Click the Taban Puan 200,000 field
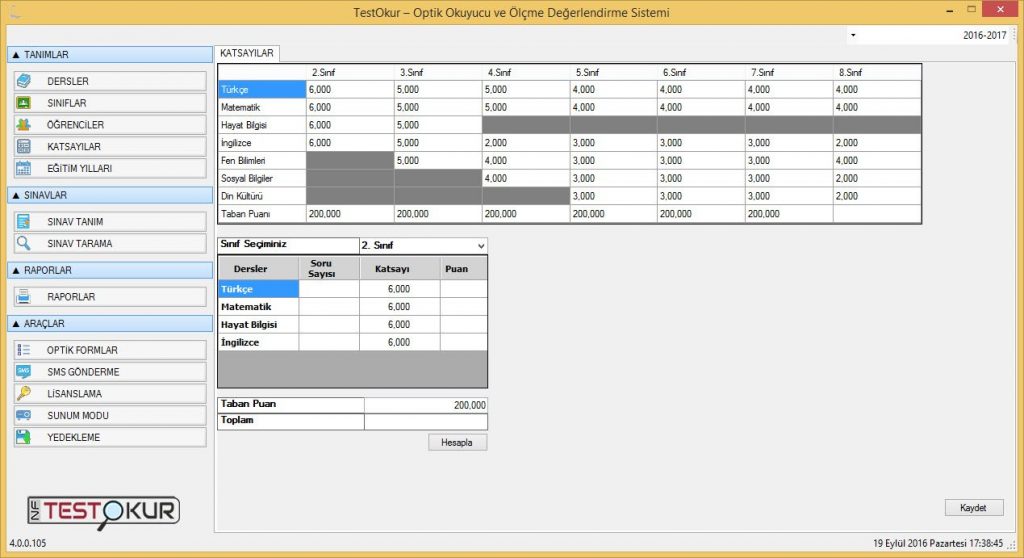This screenshot has height=558, width=1024. pos(426,405)
